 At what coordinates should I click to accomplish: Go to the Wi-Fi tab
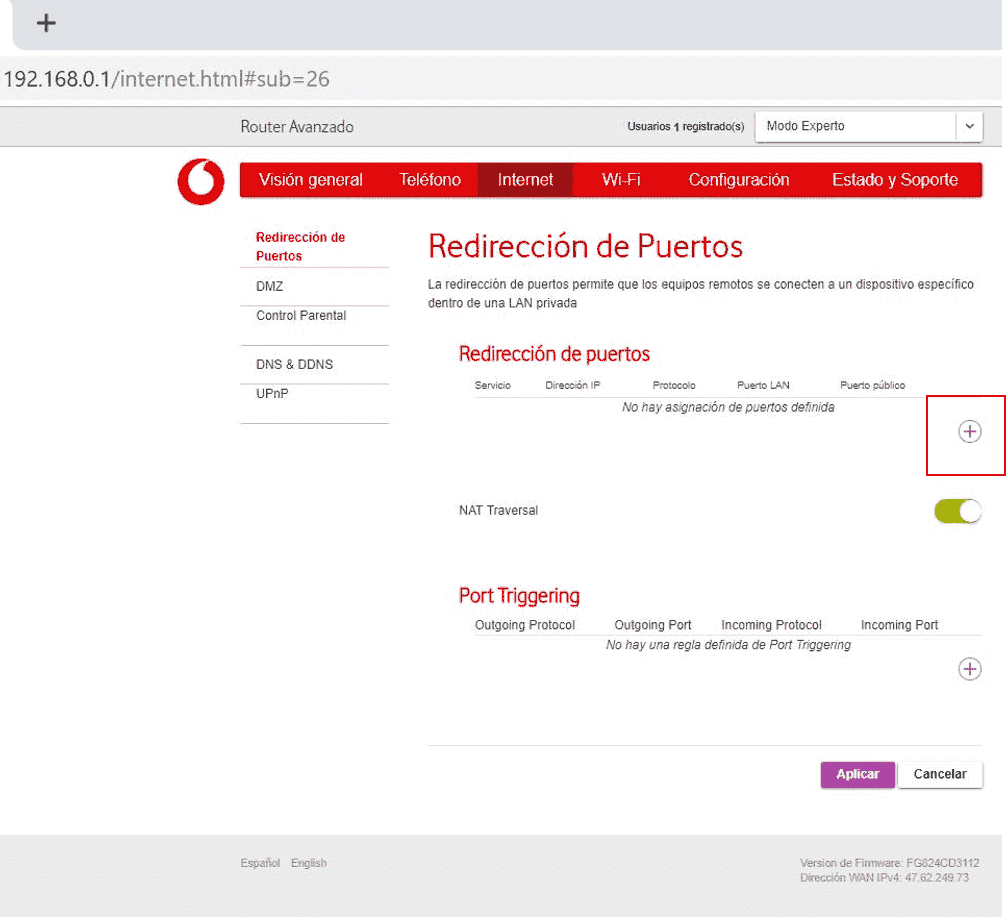621,180
